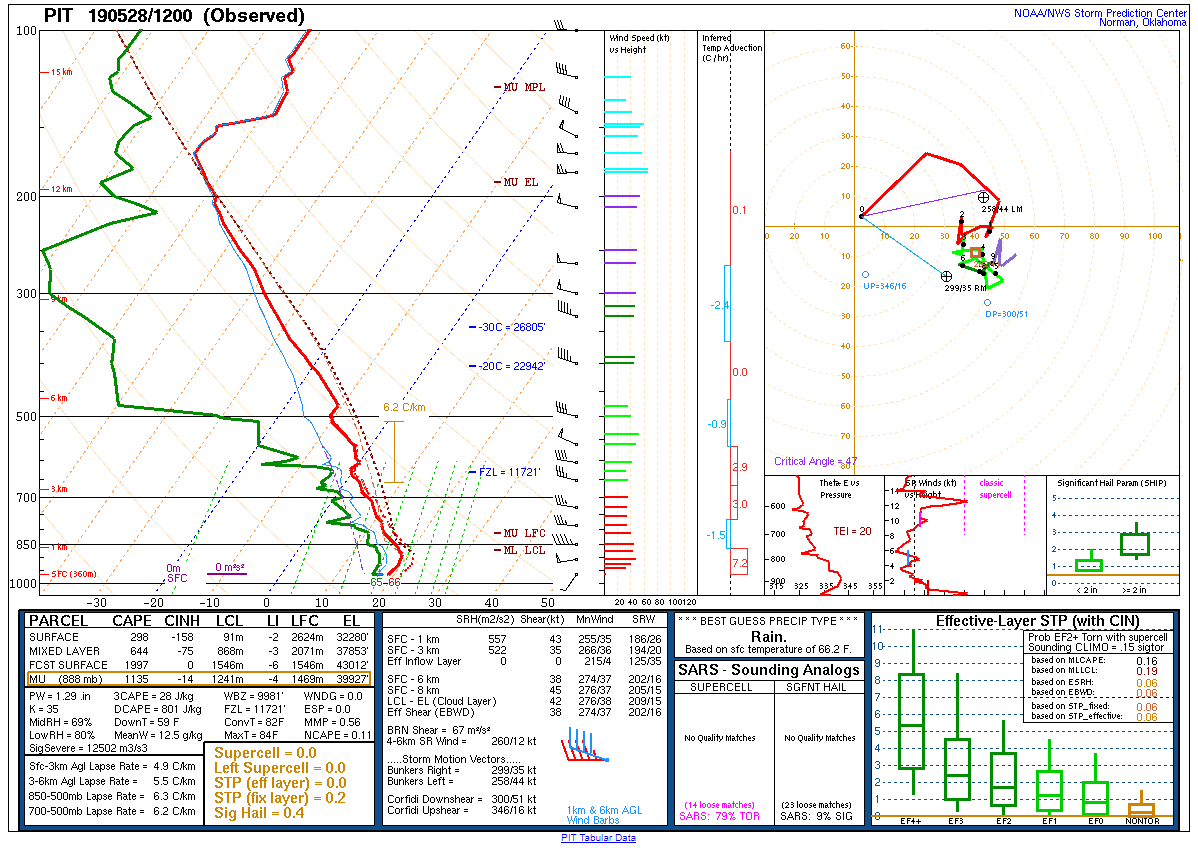Click the 700-500mb Lapse Rate row
Image resolution: width=1198 pixels, height=848 pixels.
coord(112,811)
